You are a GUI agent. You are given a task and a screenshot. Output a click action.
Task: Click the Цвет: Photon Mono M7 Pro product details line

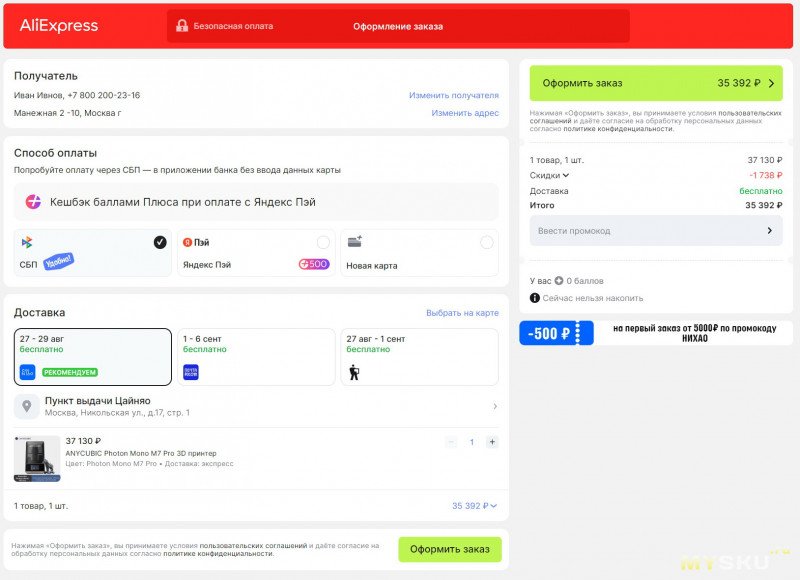[149, 464]
